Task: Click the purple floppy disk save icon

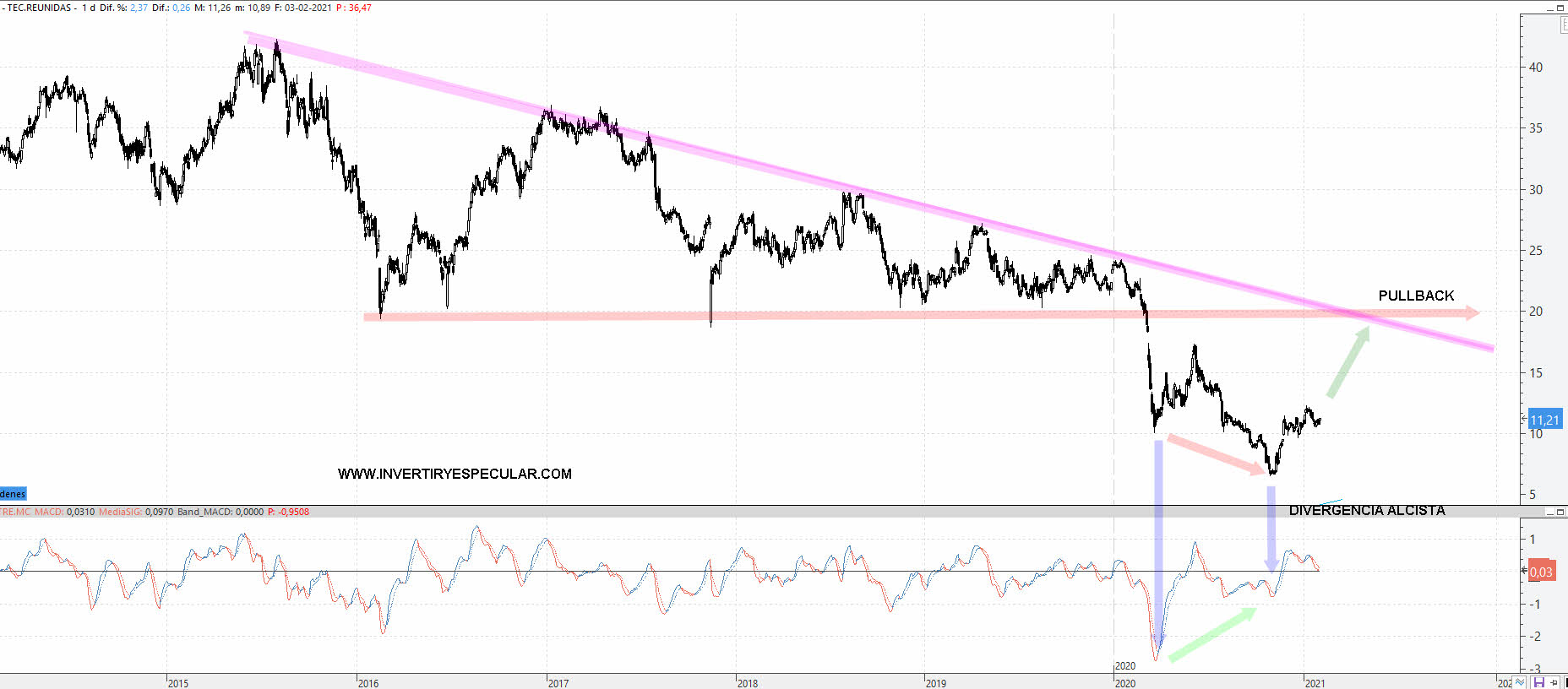Action: point(1539,682)
